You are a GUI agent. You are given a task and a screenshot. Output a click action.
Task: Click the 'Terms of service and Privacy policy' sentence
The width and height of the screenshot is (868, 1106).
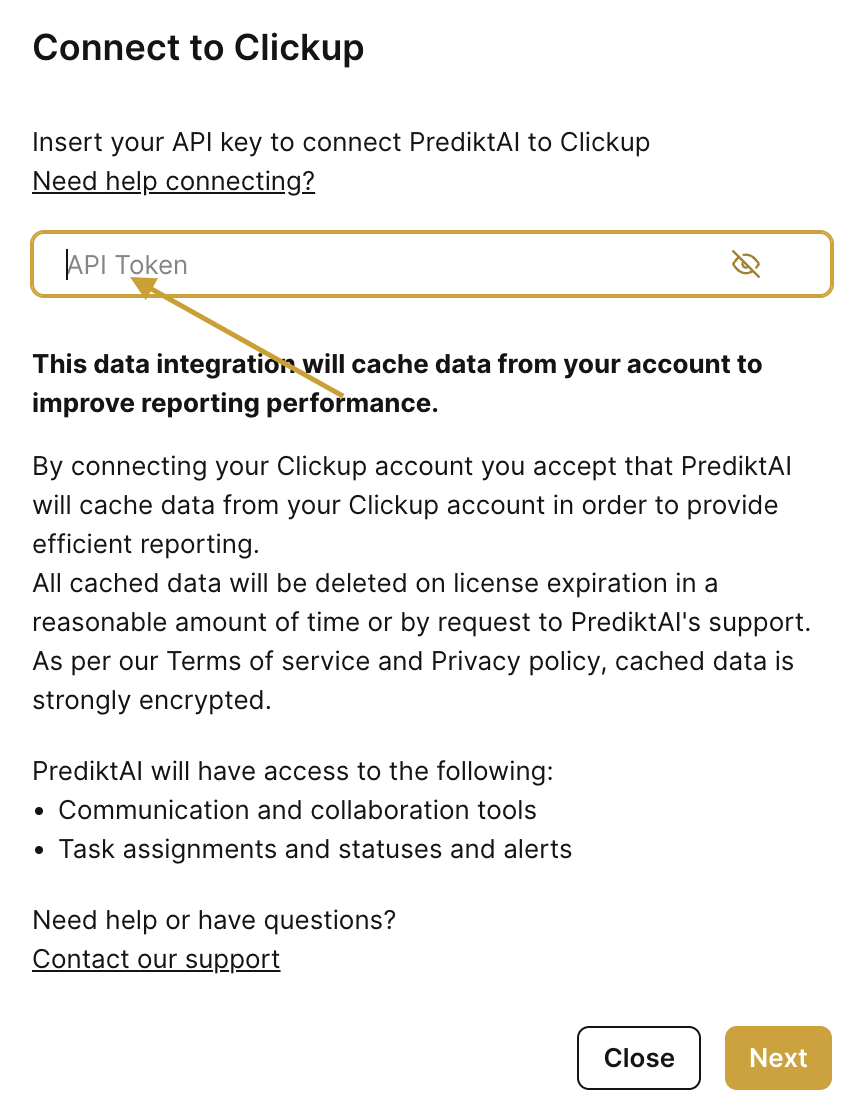click(x=412, y=661)
